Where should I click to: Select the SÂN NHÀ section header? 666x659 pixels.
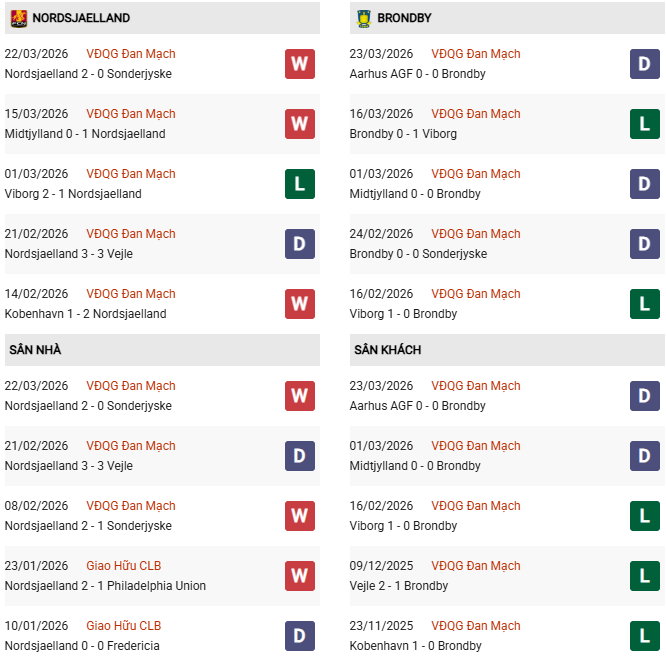click(x=36, y=350)
